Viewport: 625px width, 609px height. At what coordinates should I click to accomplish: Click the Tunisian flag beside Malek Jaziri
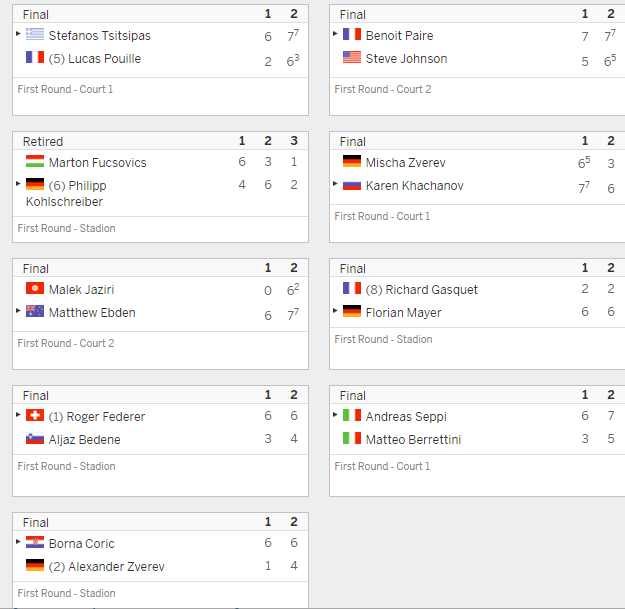pyautogui.click(x=35, y=288)
